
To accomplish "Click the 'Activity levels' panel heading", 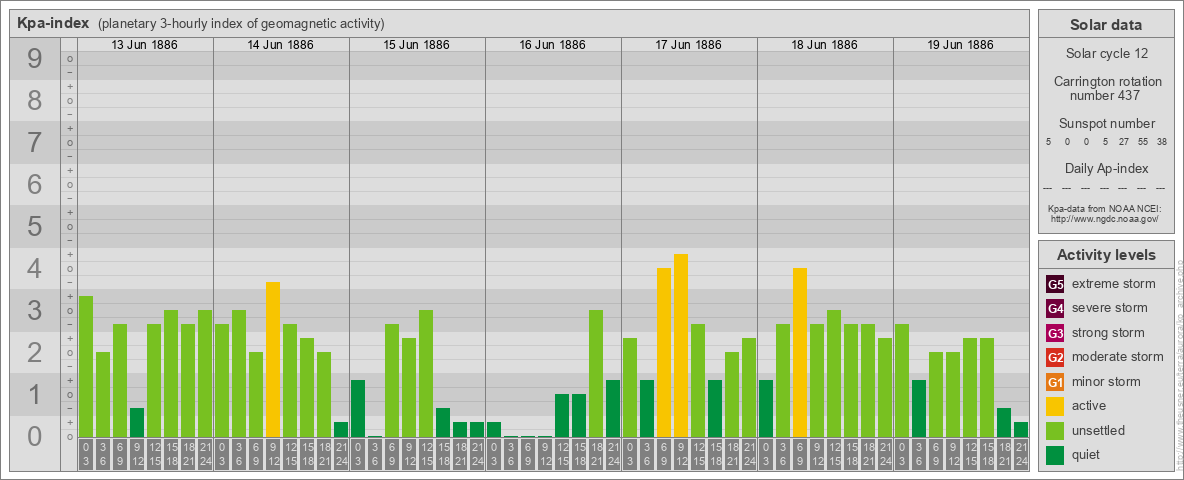I will [x=1106, y=255].
